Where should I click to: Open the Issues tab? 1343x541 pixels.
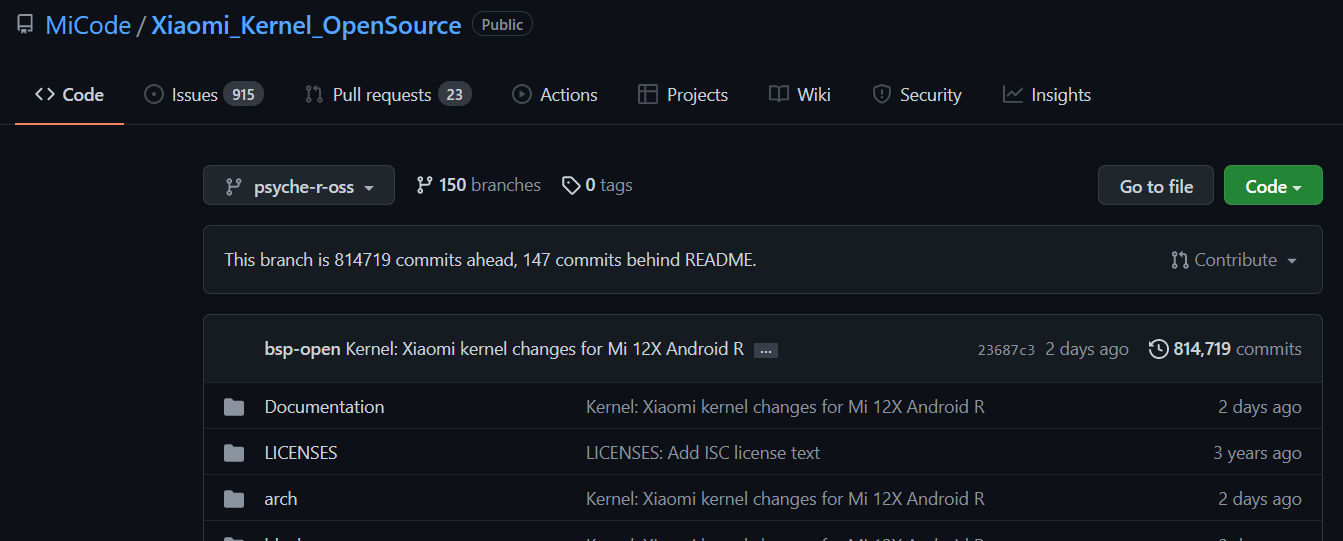tap(204, 95)
